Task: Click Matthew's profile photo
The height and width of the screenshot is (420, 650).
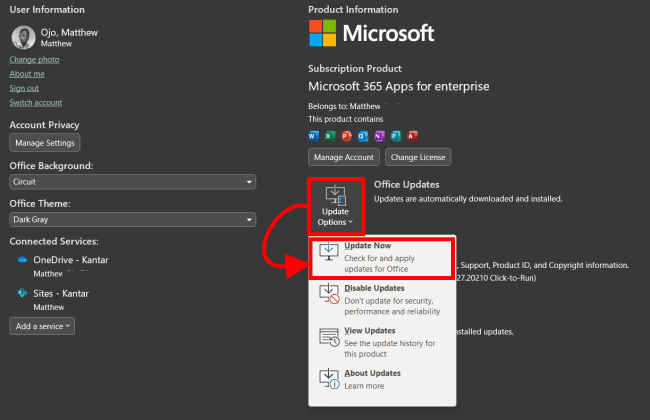Action: (x=23, y=38)
